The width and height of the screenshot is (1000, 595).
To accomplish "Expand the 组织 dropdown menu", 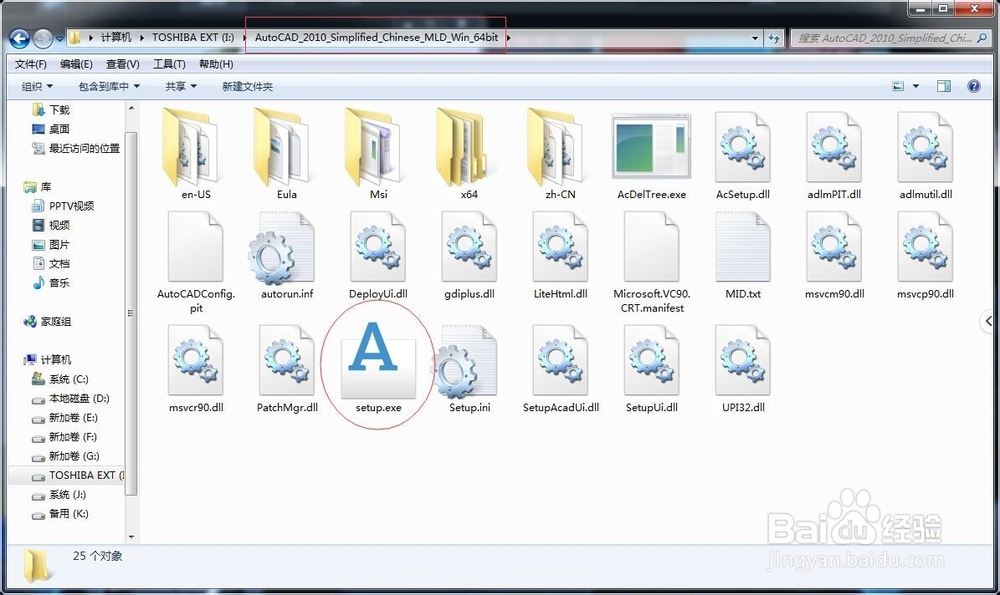I will [37, 86].
